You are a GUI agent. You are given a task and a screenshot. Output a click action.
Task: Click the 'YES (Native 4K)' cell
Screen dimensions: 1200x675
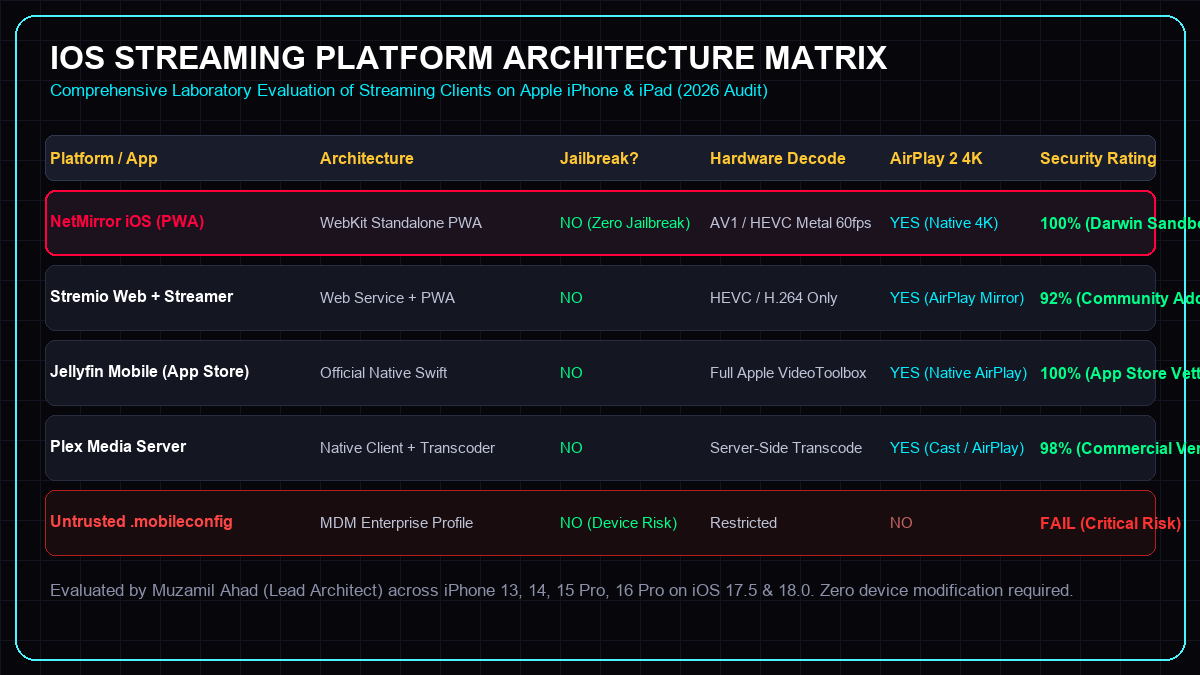[x=944, y=223]
